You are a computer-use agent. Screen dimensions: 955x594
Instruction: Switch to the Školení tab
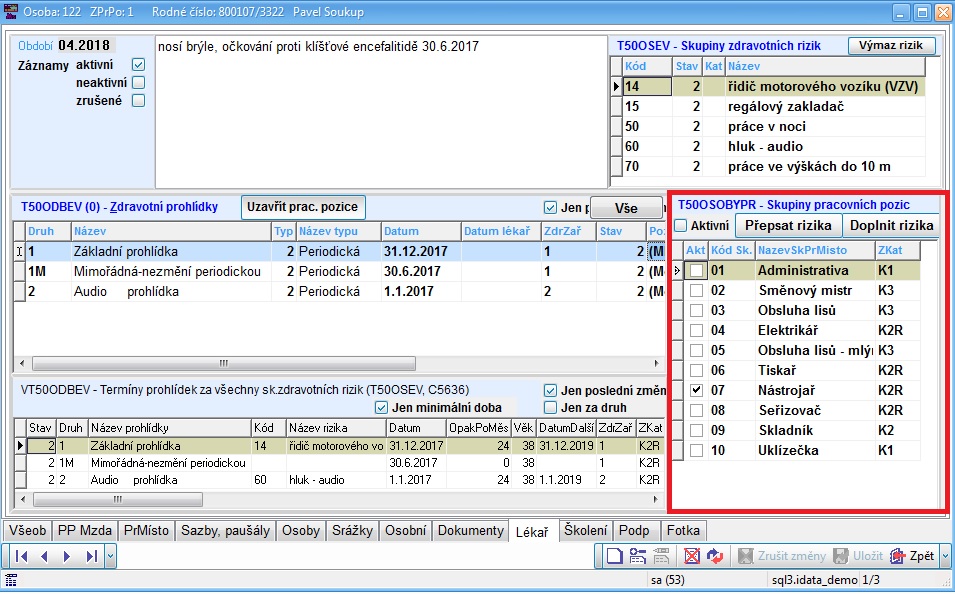584,531
